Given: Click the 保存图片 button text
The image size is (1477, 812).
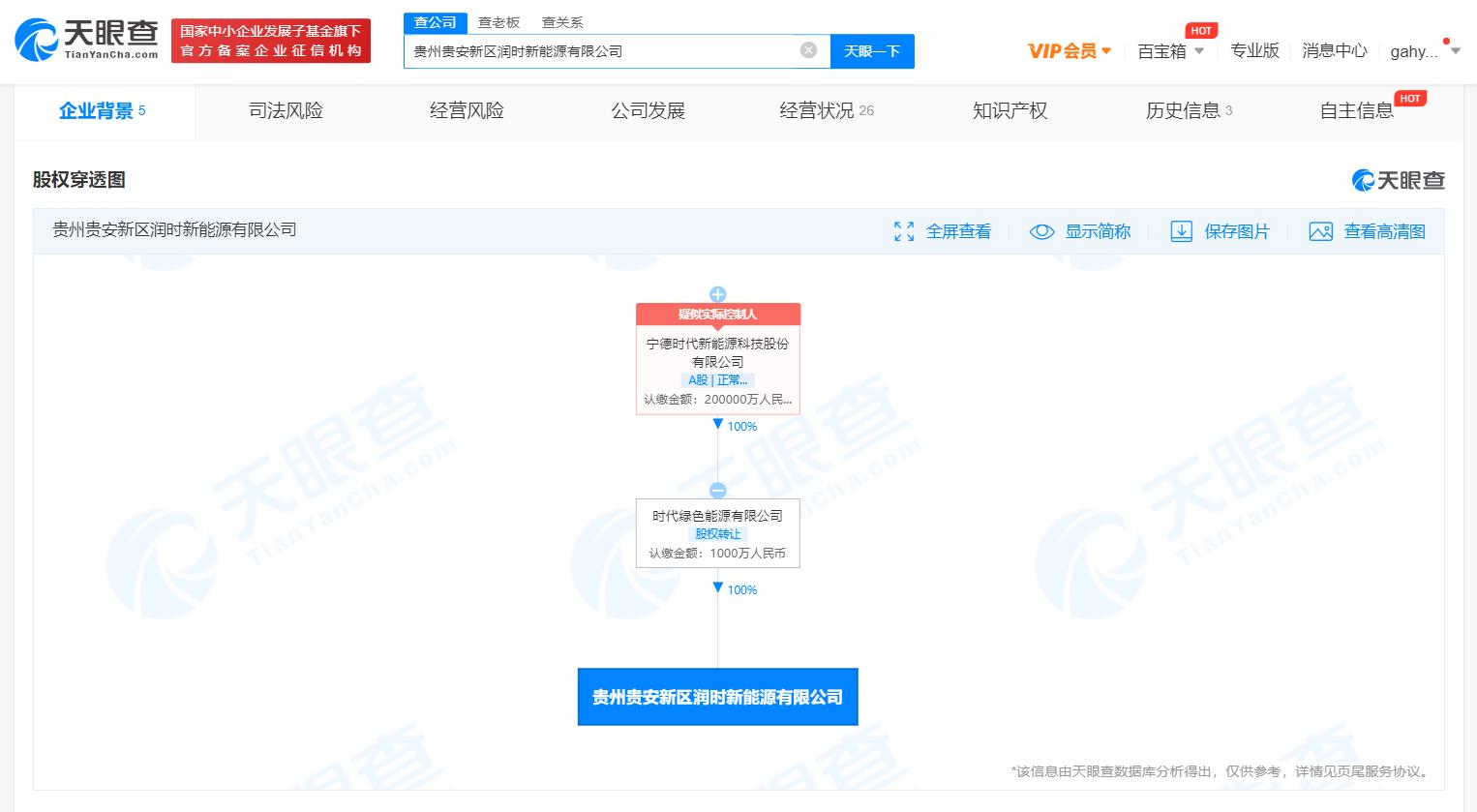Looking at the screenshot, I should coord(1237,231).
